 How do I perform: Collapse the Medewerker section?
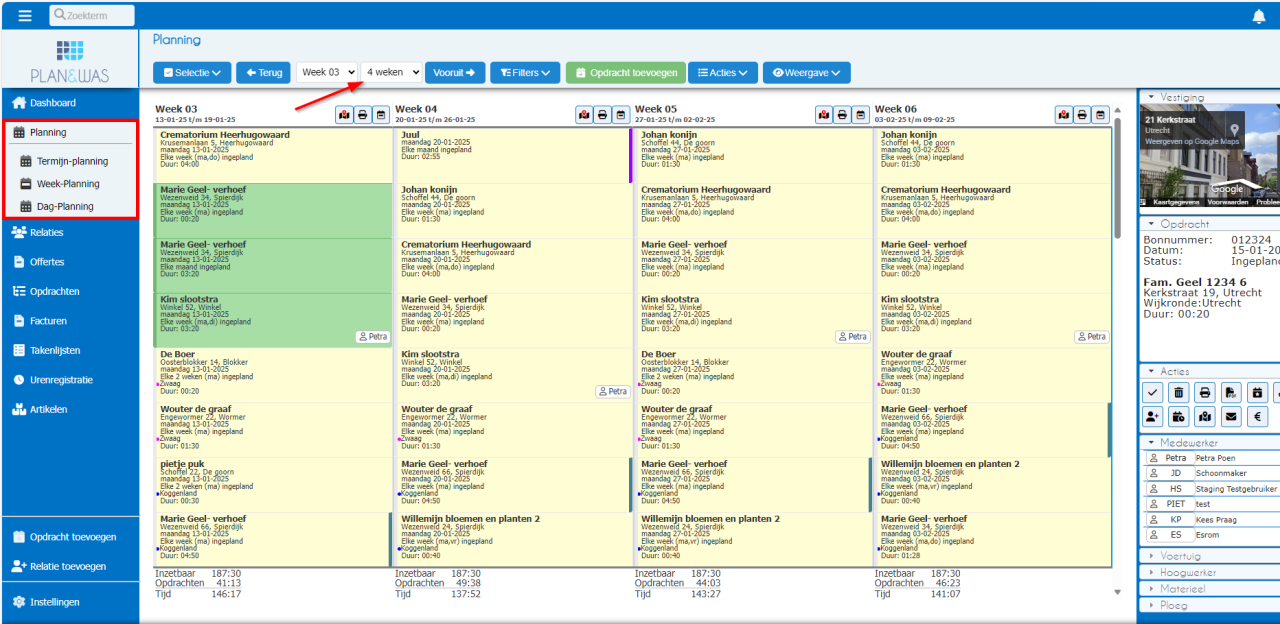tap(1209, 442)
